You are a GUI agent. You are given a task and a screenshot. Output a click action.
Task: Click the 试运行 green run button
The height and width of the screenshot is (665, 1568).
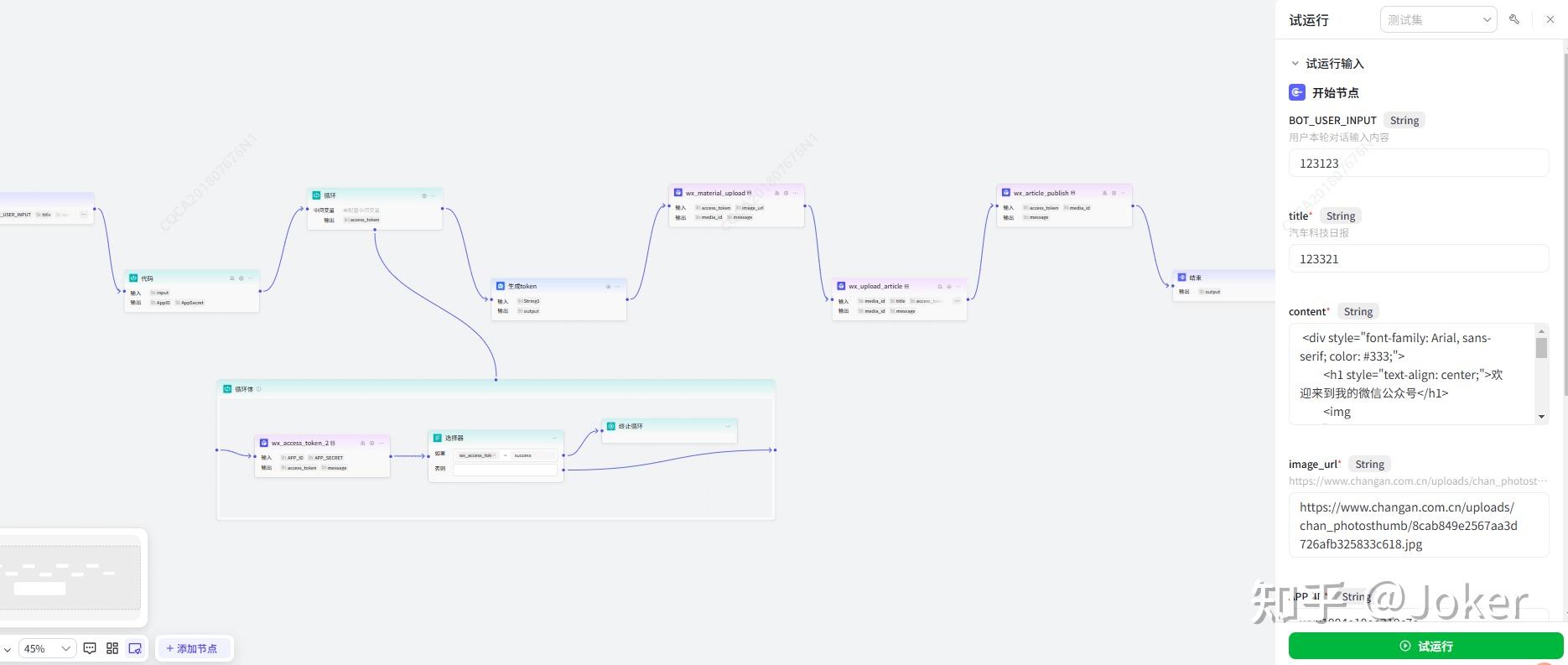pyautogui.click(x=1425, y=646)
